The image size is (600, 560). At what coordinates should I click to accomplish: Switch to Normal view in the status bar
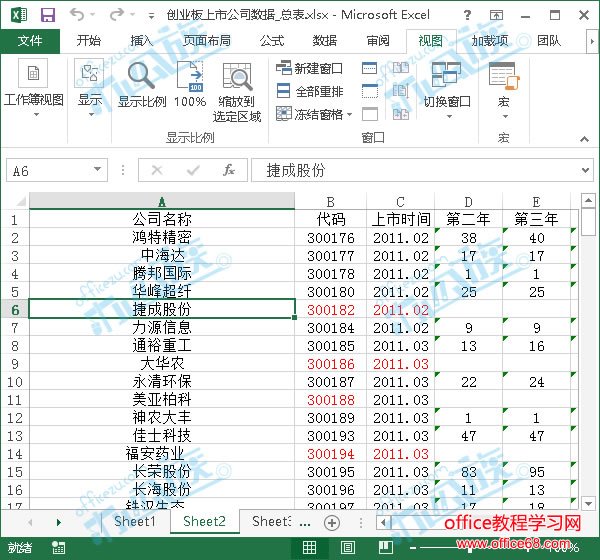(x=310, y=547)
